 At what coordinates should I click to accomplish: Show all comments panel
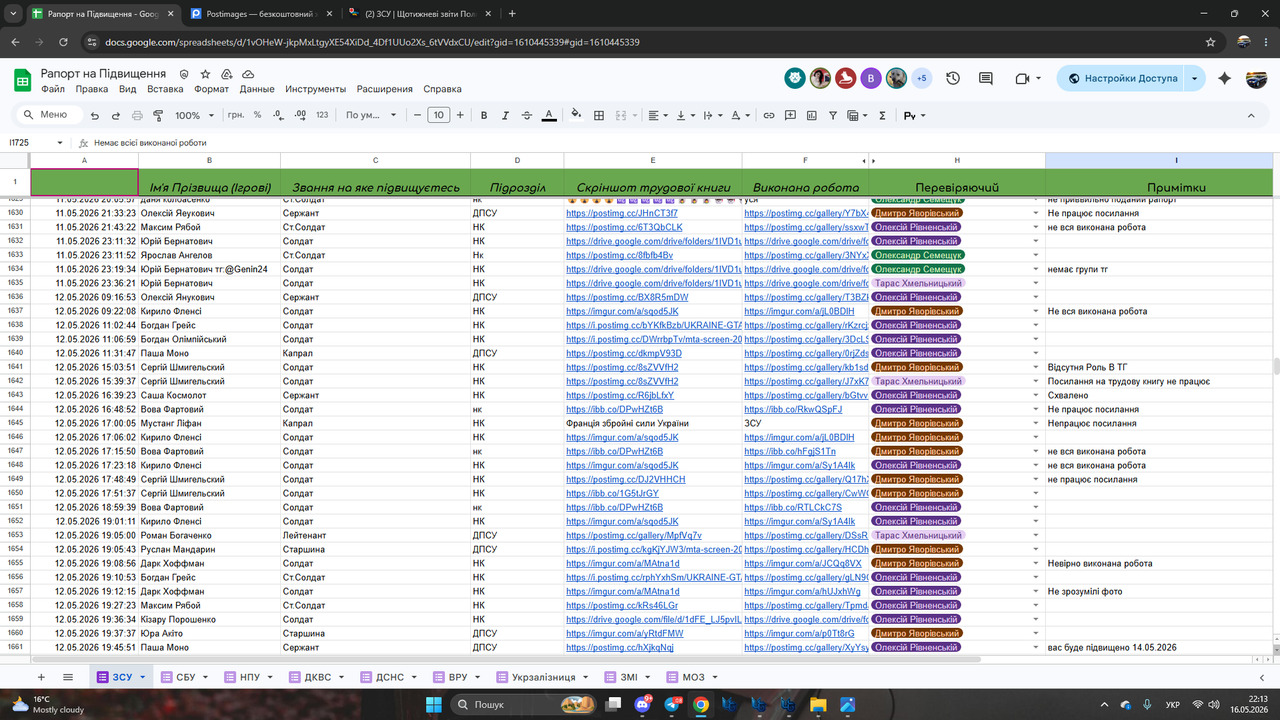[986, 78]
